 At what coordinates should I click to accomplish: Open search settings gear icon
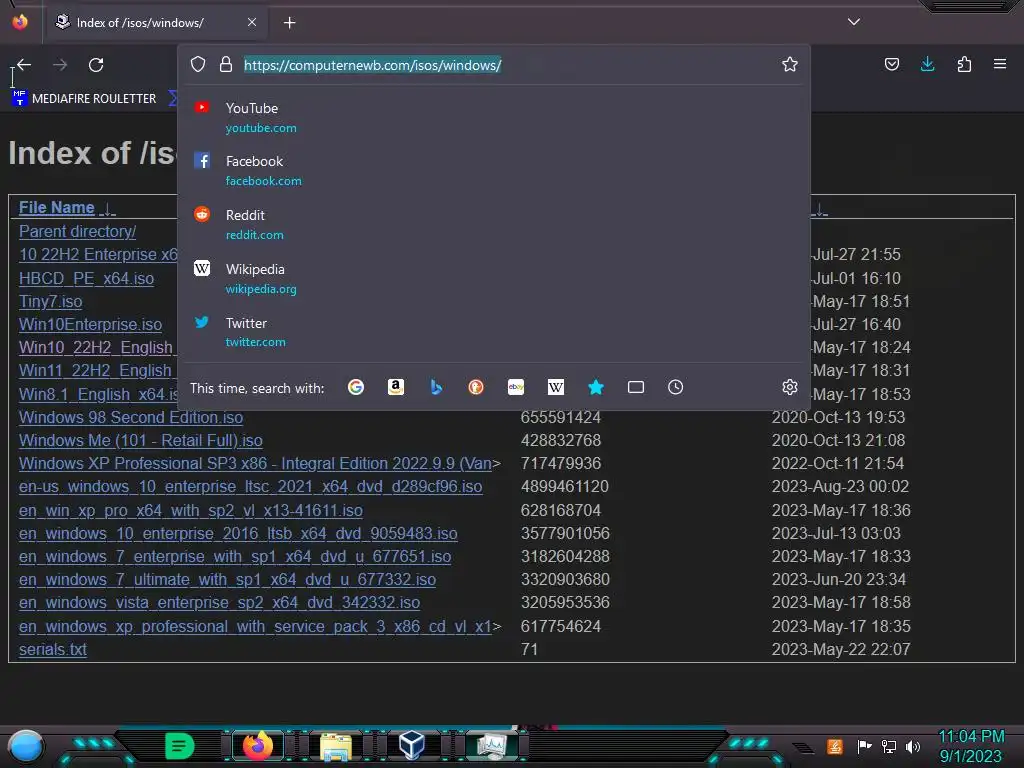790,387
